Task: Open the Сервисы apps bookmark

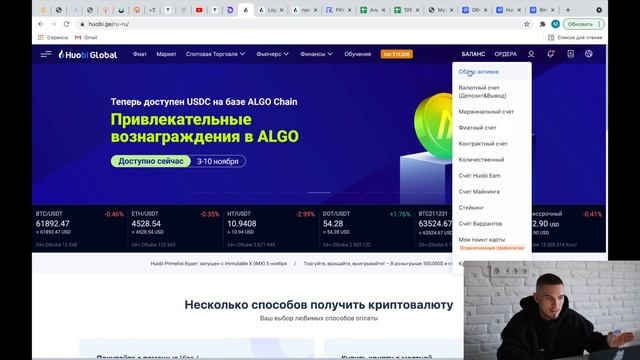Action: pyautogui.click(x=53, y=38)
